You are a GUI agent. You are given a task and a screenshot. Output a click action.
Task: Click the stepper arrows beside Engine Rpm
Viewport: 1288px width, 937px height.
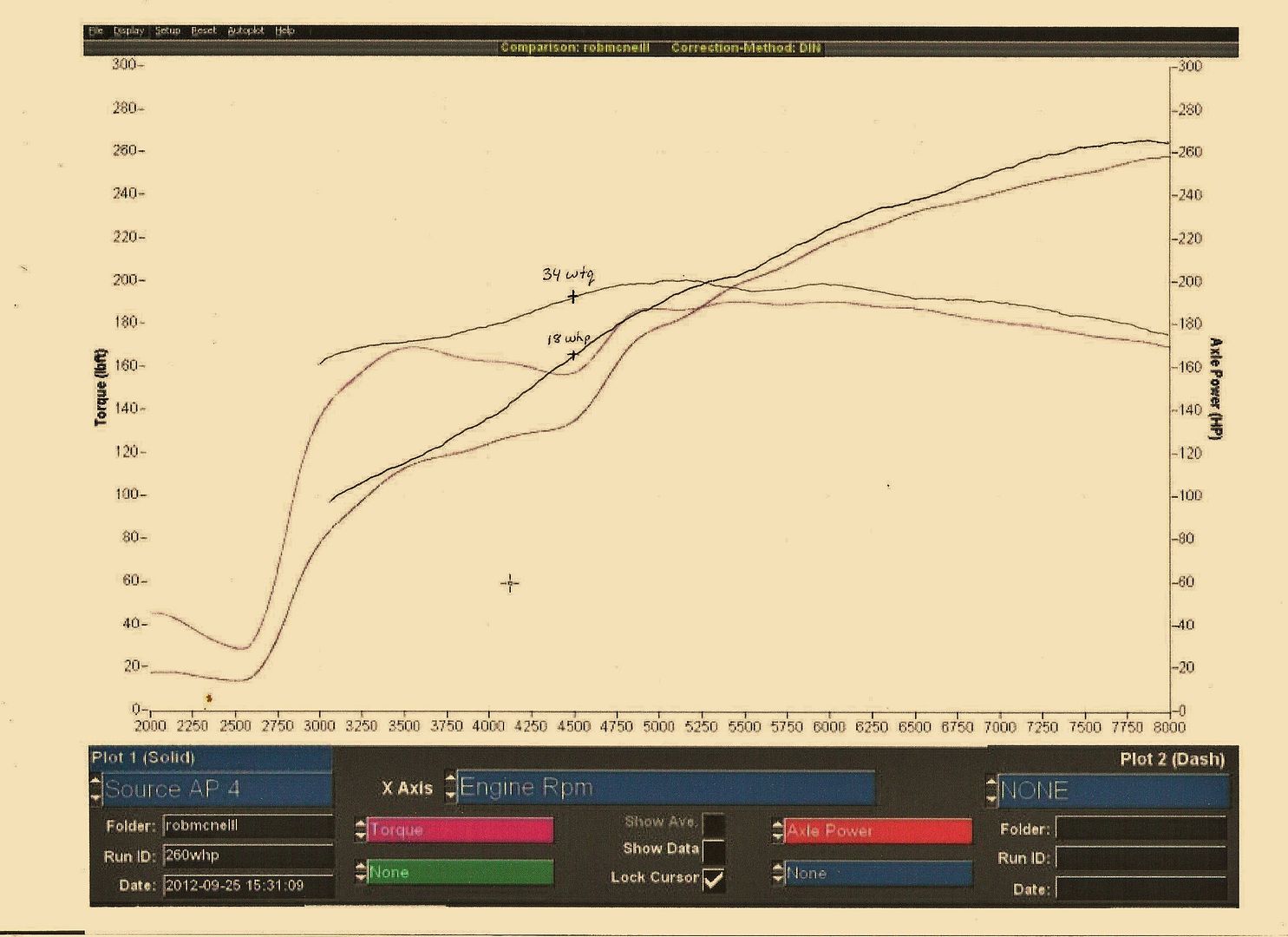click(450, 787)
